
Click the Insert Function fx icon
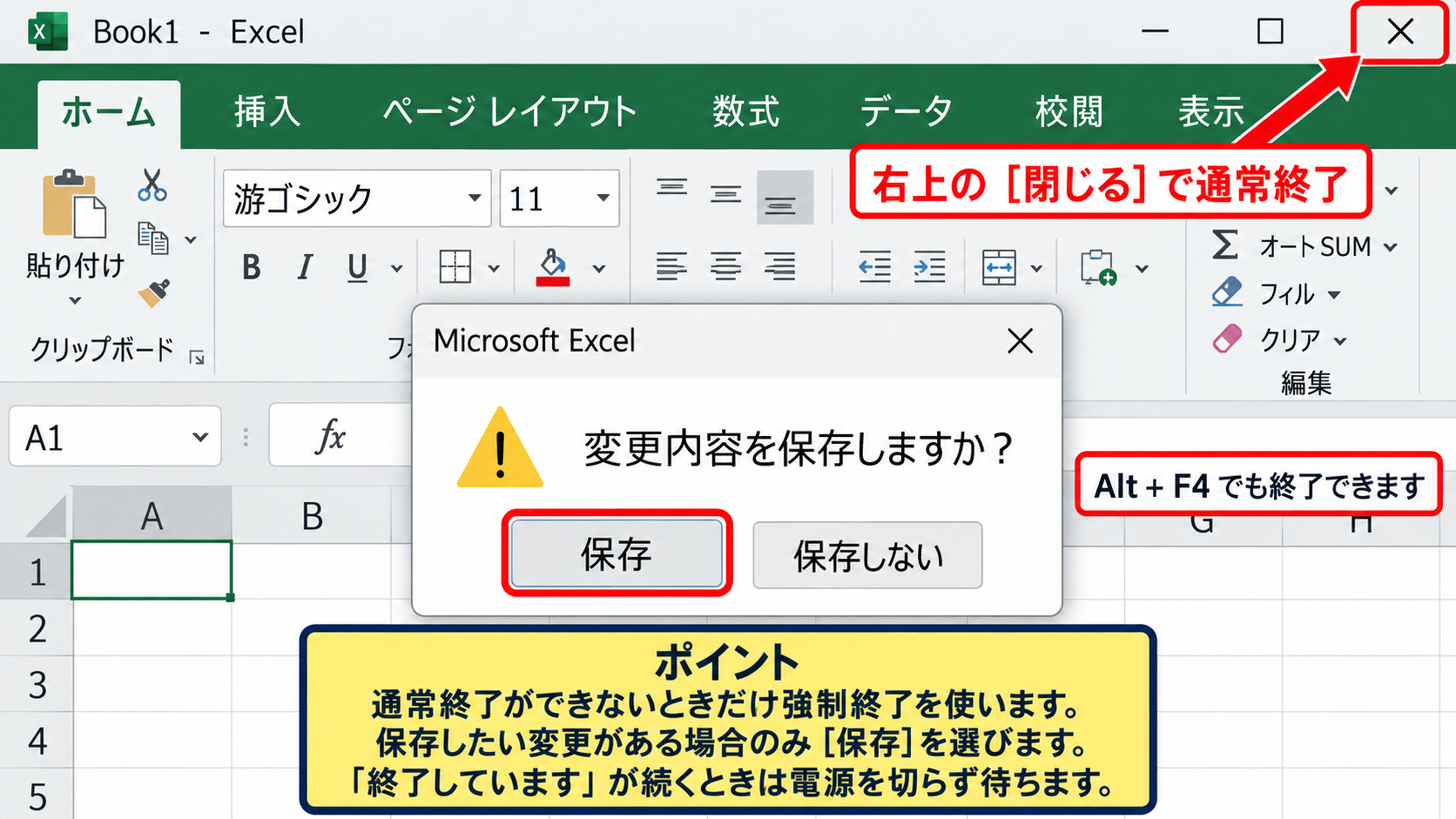(331, 435)
